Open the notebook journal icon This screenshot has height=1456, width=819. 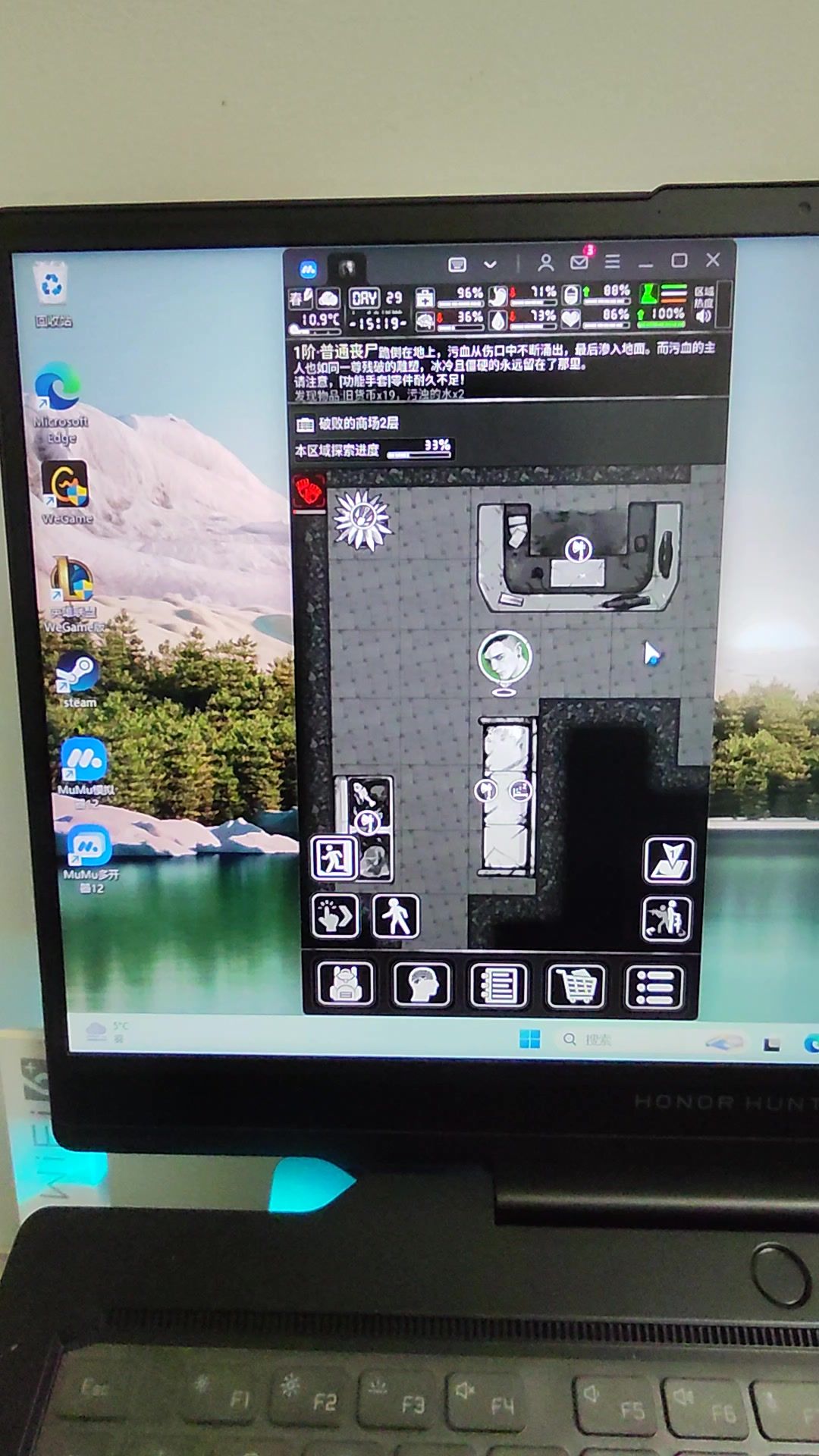pyautogui.click(x=498, y=987)
